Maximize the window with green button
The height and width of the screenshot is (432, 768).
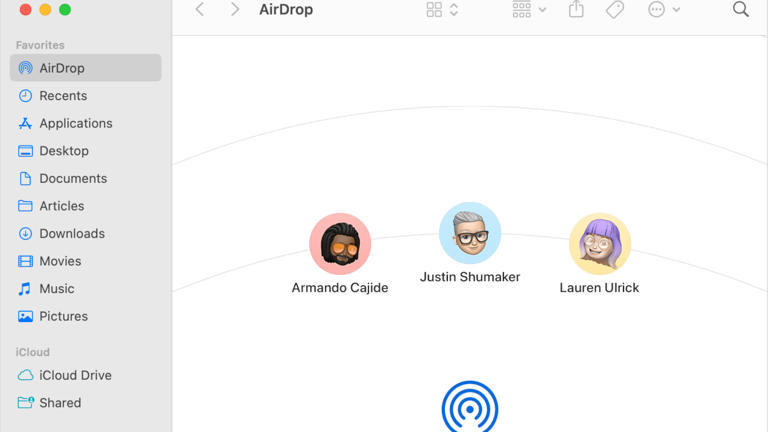pos(65,9)
